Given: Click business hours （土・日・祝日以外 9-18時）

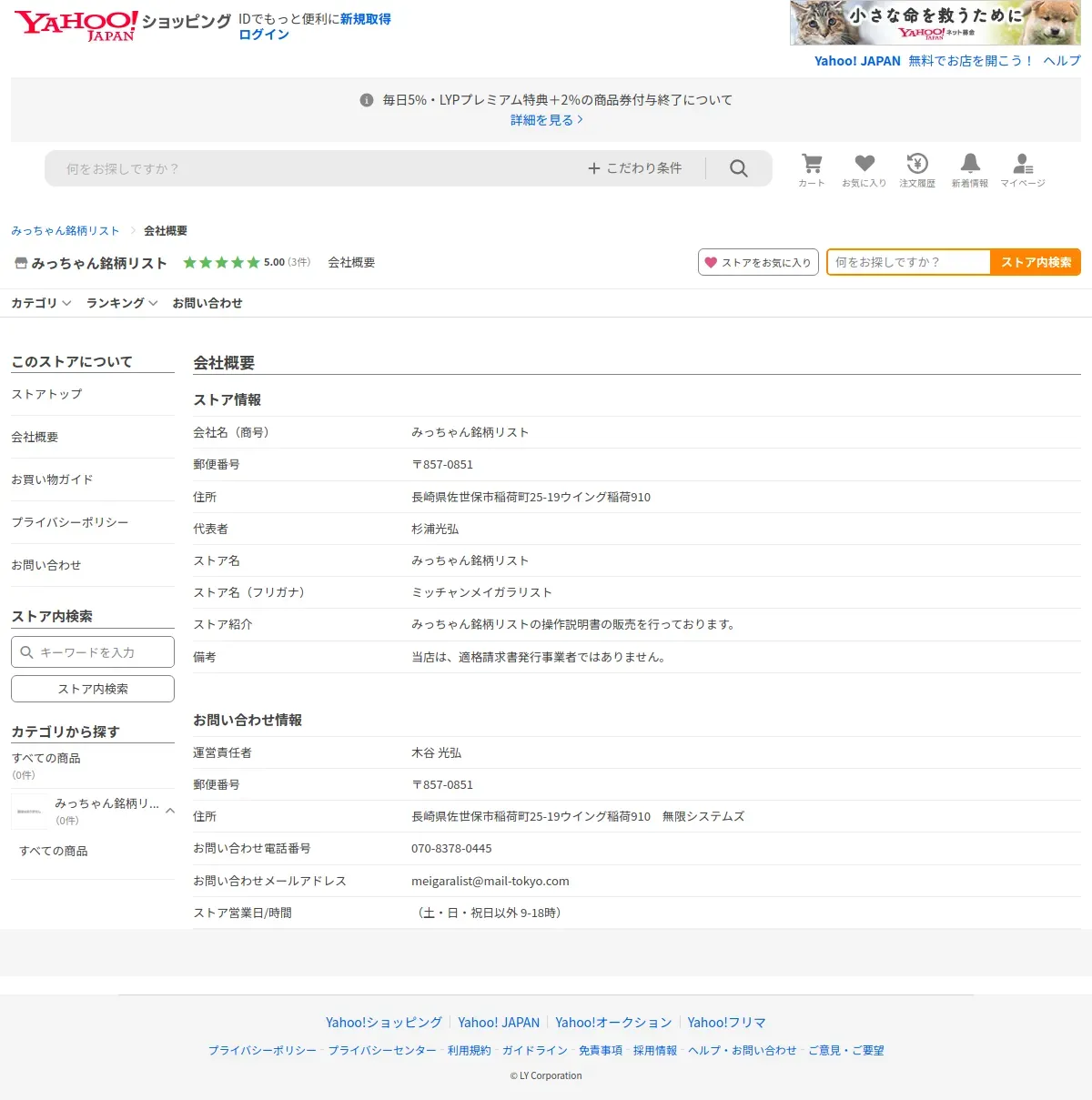Looking at the screenshot, I should 490,913.
